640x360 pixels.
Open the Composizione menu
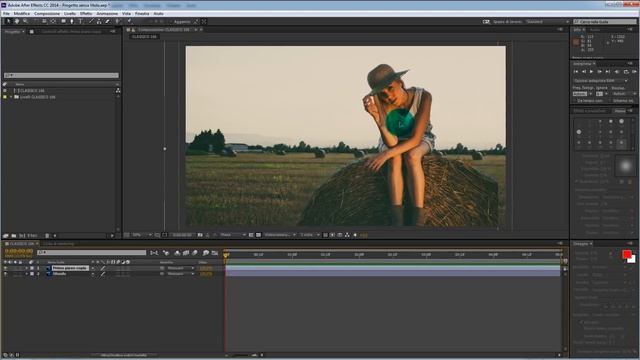pos(47,13)
